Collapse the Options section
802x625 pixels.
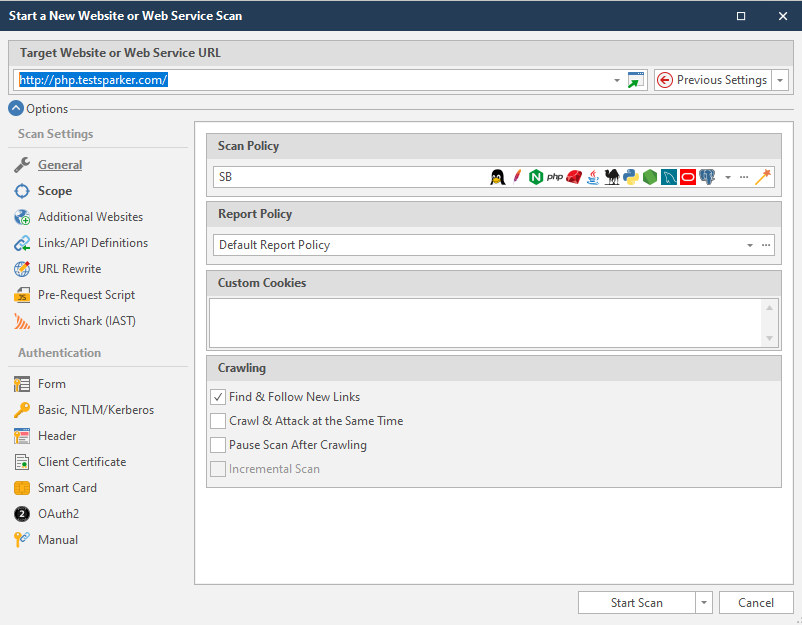tap(15, 108)
